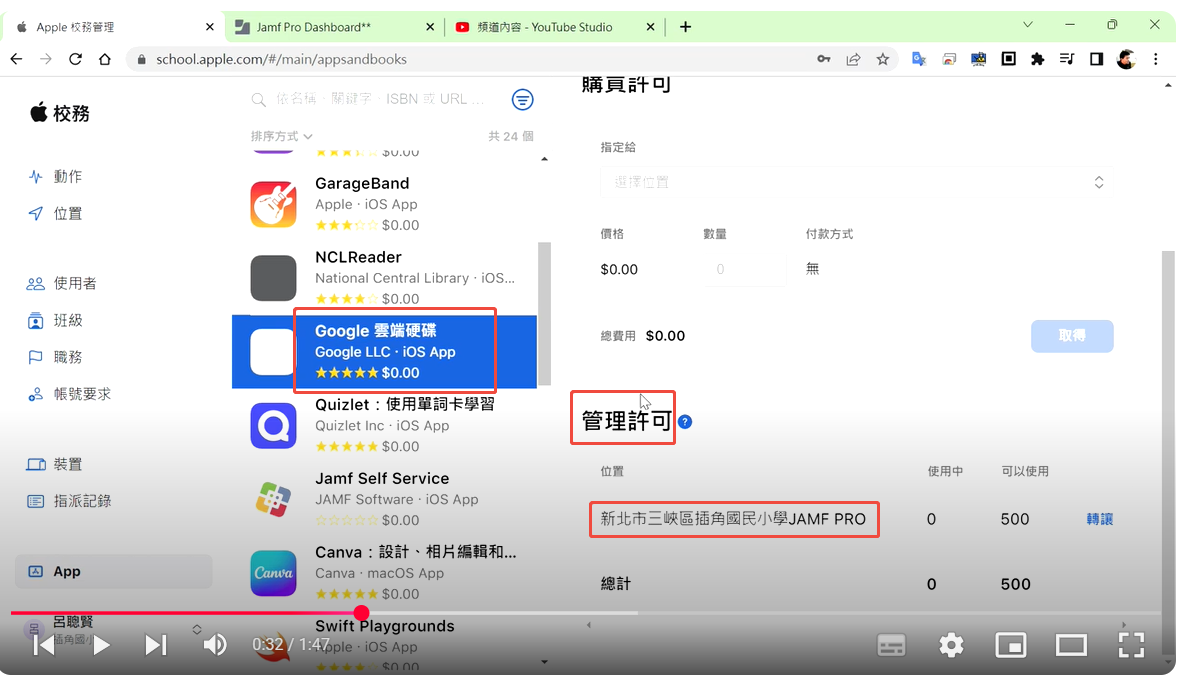Open saved passwords key icon

click(x=824, y=59)
